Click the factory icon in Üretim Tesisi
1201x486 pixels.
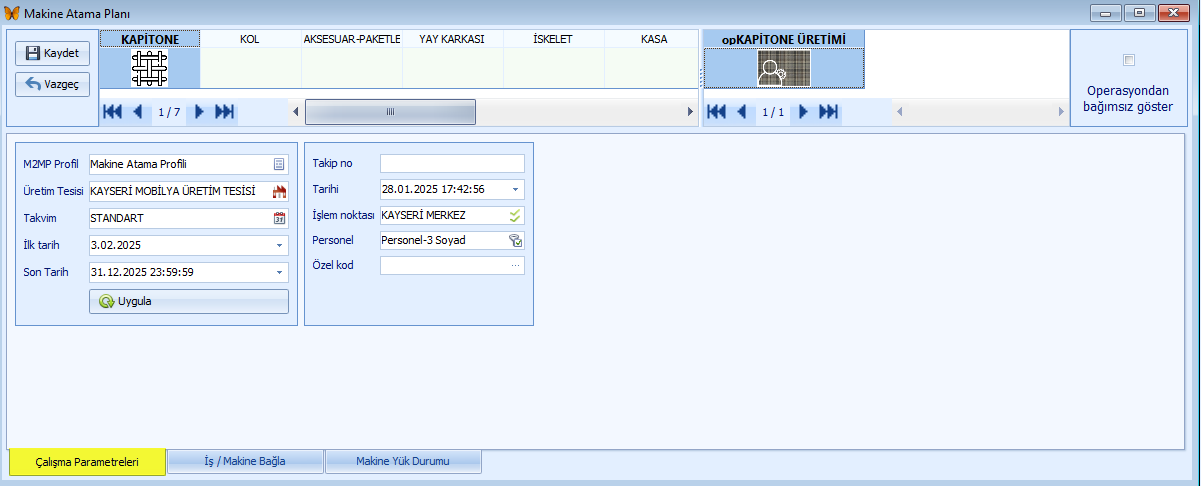coord(279,191)
